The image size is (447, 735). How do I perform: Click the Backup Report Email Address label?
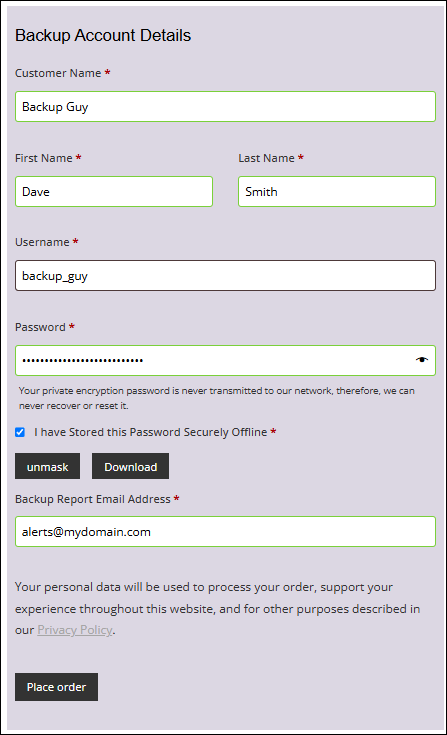pos(93,499)
